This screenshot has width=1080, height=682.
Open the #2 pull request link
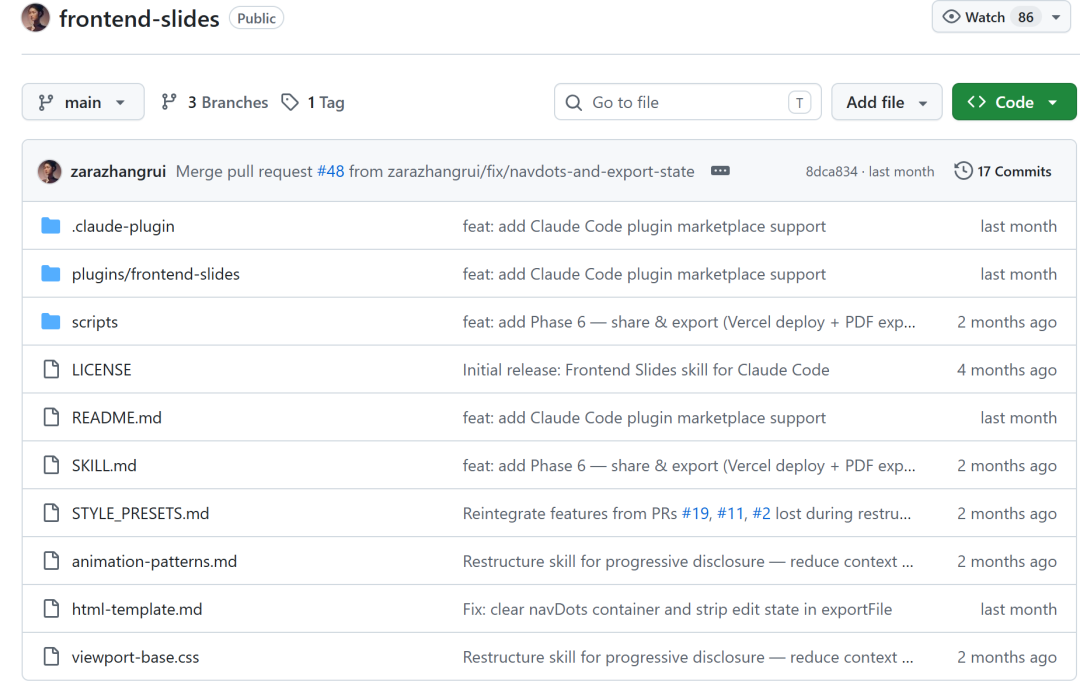pyautogui.click(x=761, y=513)
